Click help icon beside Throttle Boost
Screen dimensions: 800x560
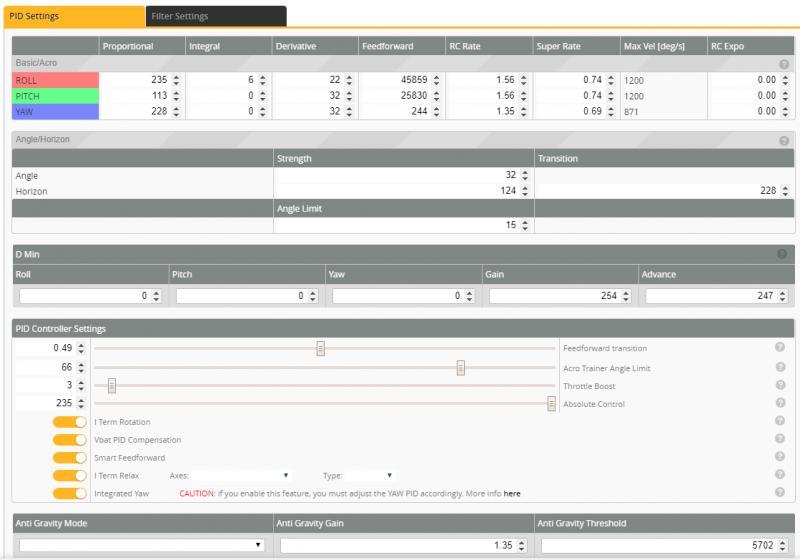[779, 385]
